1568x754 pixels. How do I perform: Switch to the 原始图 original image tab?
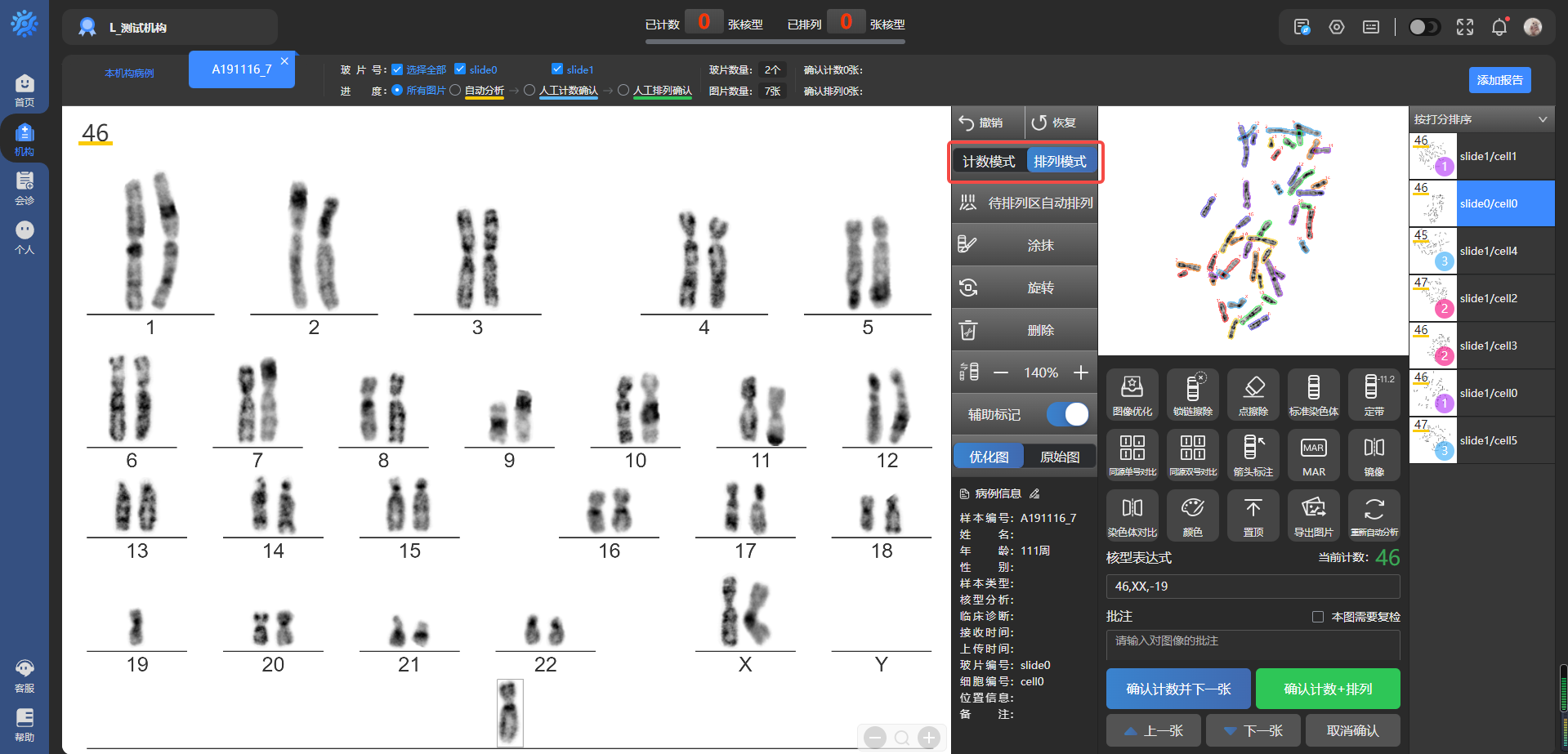pyautogui.click(x=1059, y=457)
